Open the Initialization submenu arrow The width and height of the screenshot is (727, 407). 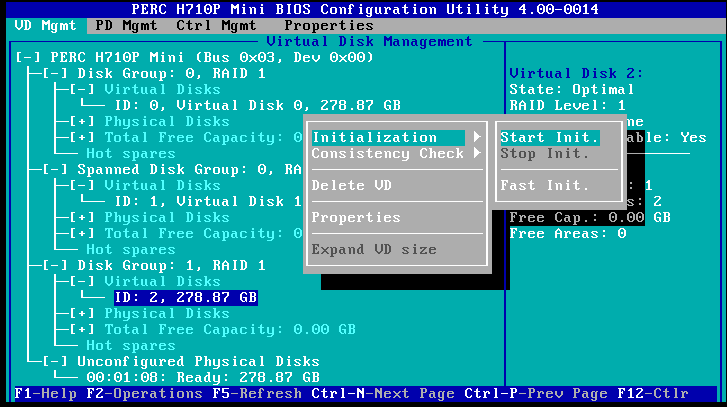(x=477, y=137)
